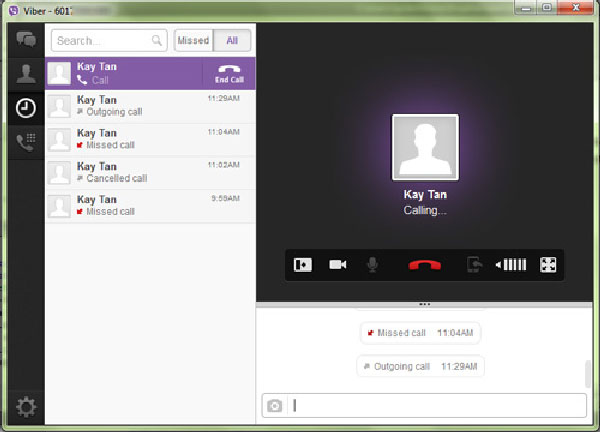
Task: Switch to the Missed calls tab
Action: pyautogui.click(x=193, y=40)
